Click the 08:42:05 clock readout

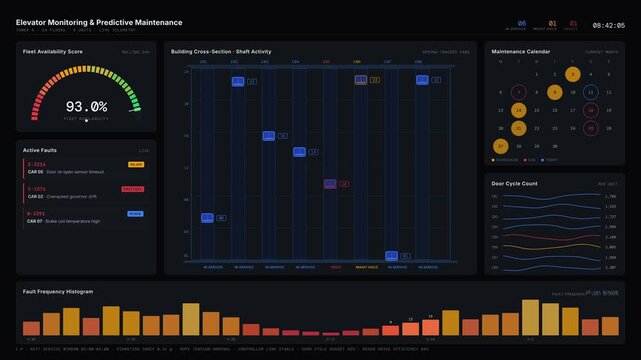click(609, 25)
